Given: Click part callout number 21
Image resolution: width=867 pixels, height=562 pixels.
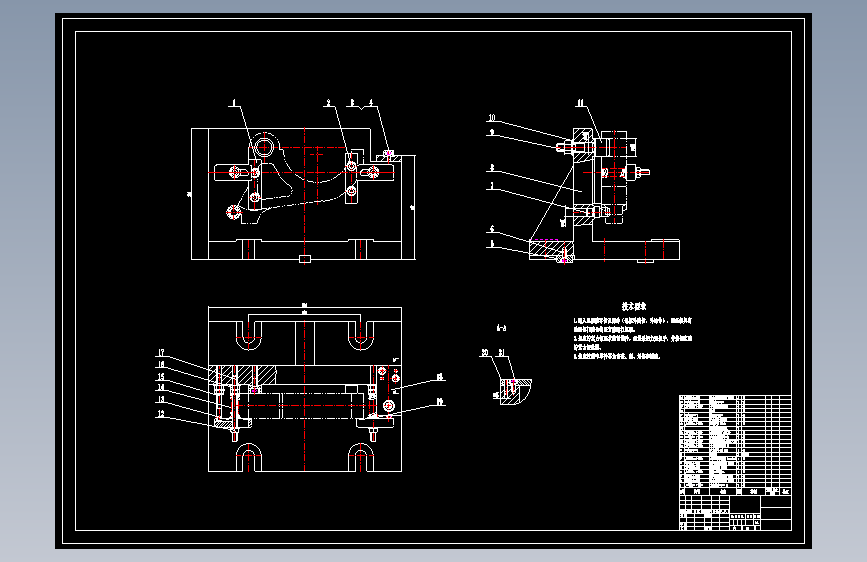Looking at the screenshot, I should coord(502,352).
